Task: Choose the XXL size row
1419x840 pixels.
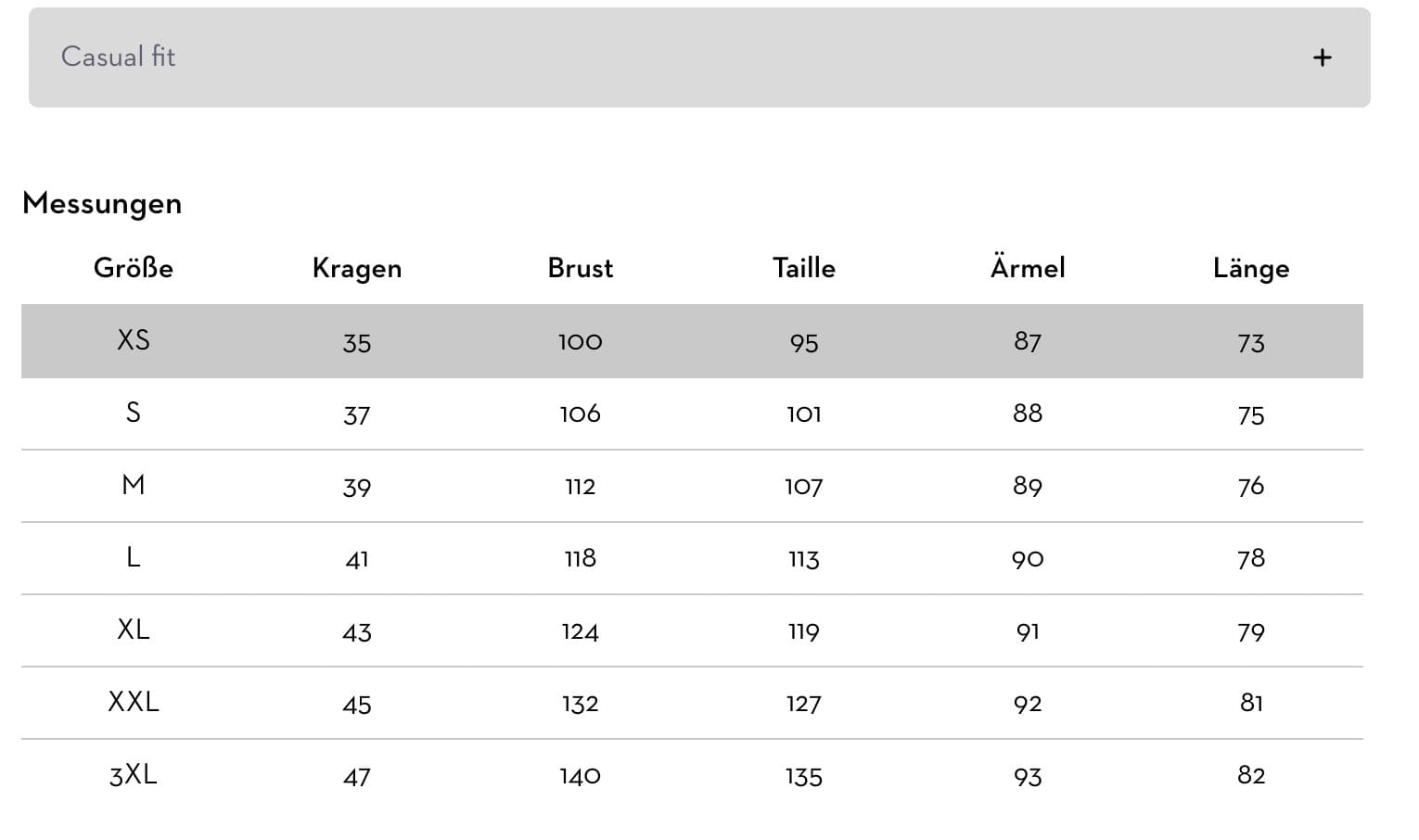Action: click(134, 702)
